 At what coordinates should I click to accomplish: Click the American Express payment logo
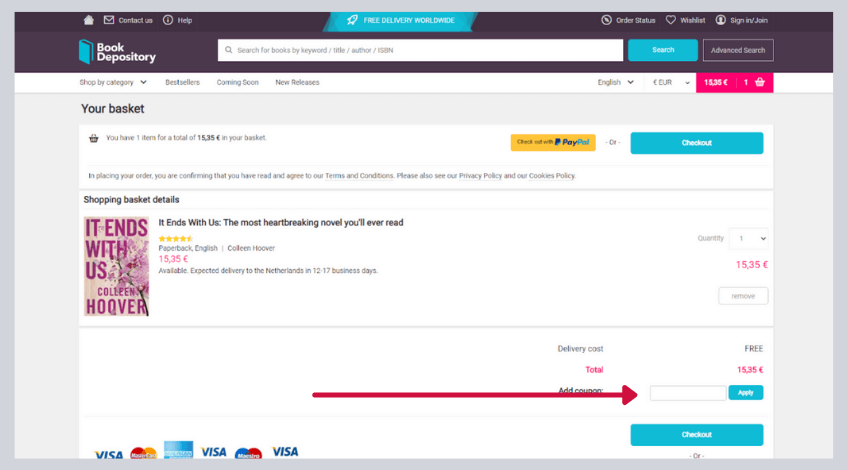pyautogui.click(x=178, y=450)
